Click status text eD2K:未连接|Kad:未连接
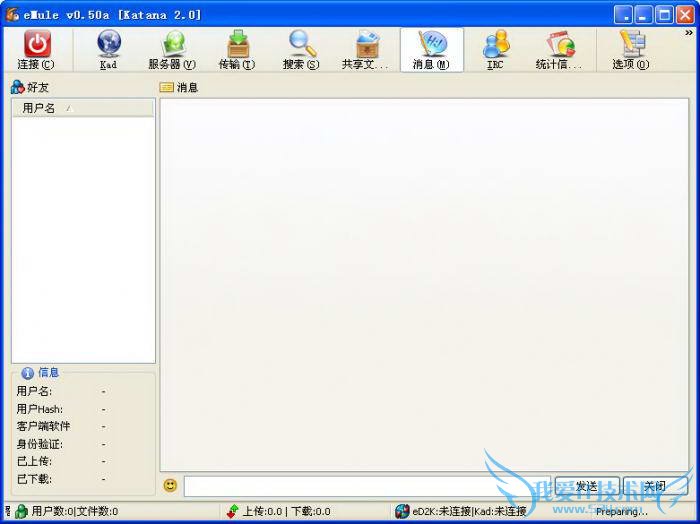 [469, 512]
